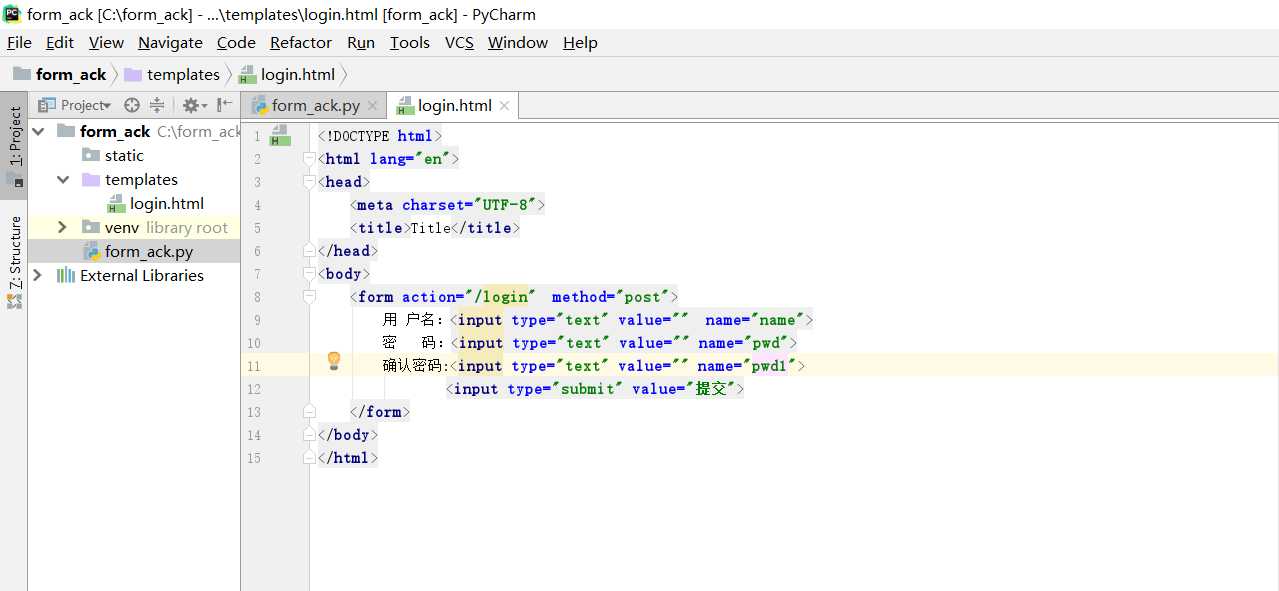The height and width of the screenshot is (591, 1279).
Task: Click the venv folder icon
Action: (x=90, y=227)
